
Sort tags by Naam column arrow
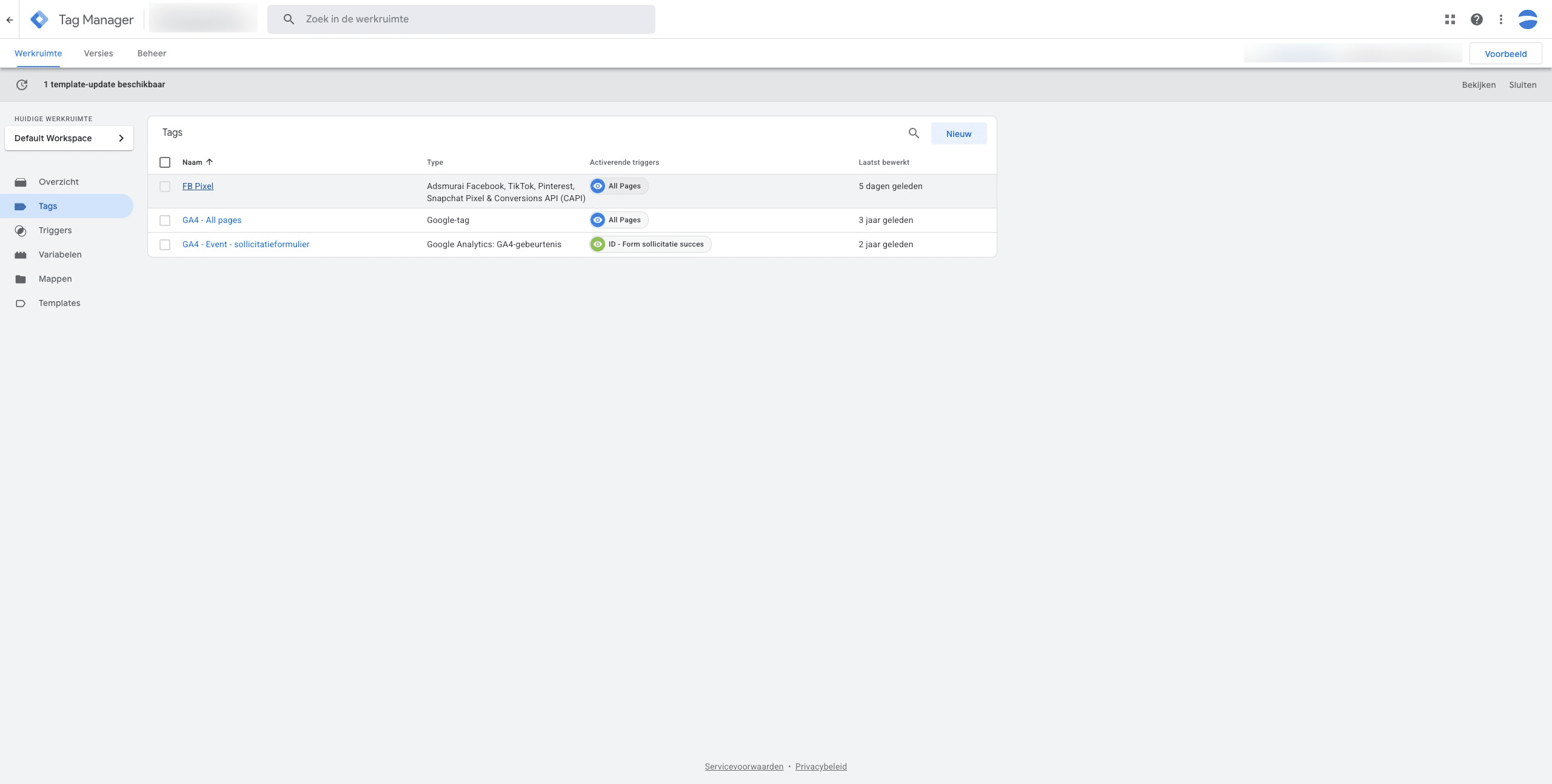pos(210,162)
